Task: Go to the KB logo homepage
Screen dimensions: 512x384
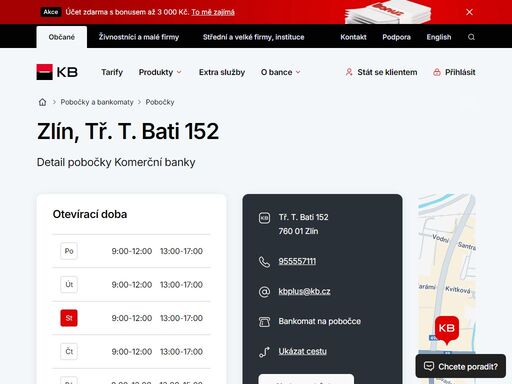Action: point(57,72)
